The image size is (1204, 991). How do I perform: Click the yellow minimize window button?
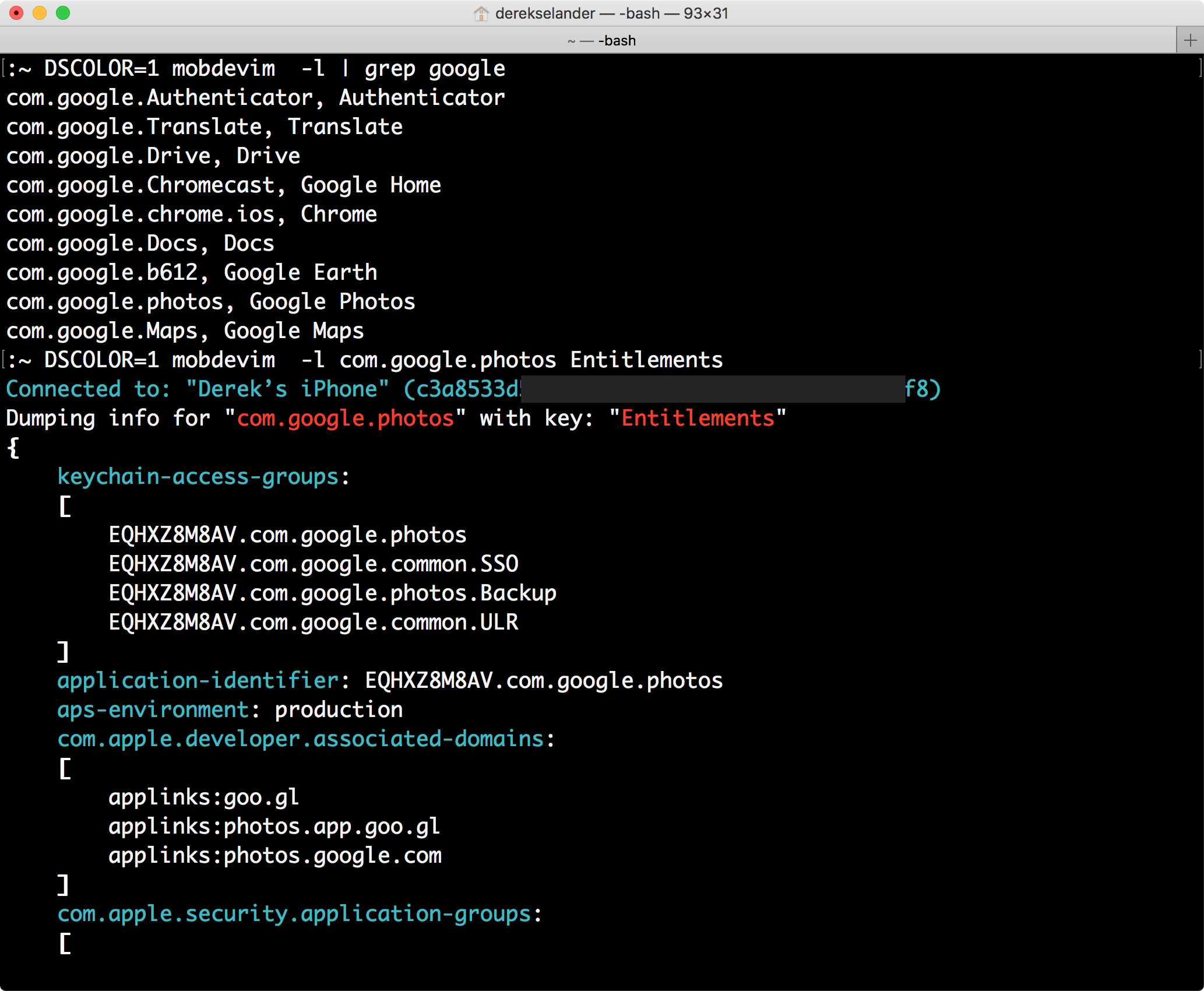coord(40,13)
